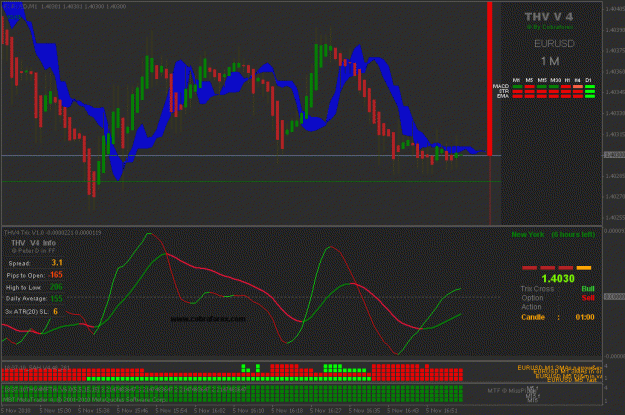
Task: Click the 3x ATR(20) SL value 6
Action: (x=55, y=311)
